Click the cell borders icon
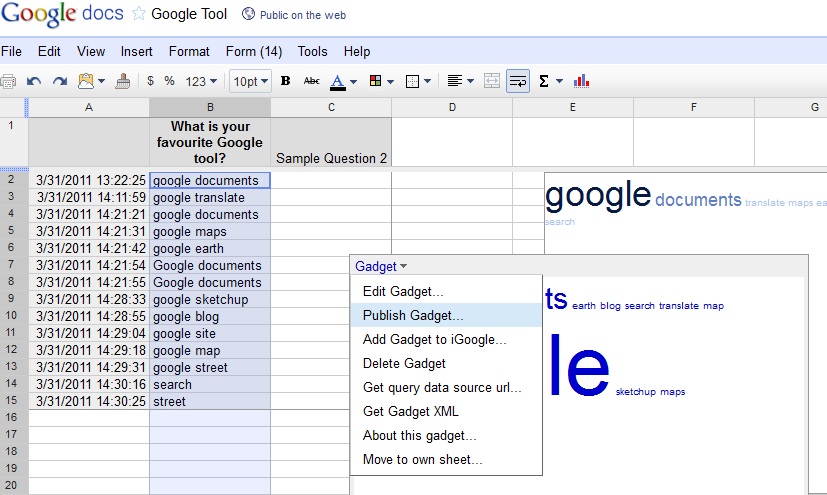Viewport: 827px width, 495px height. 412,81
